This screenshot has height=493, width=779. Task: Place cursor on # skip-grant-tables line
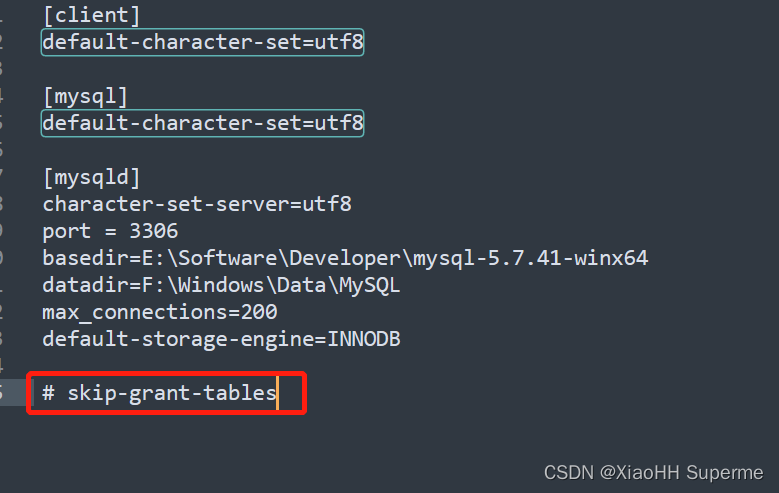point(159,393)
